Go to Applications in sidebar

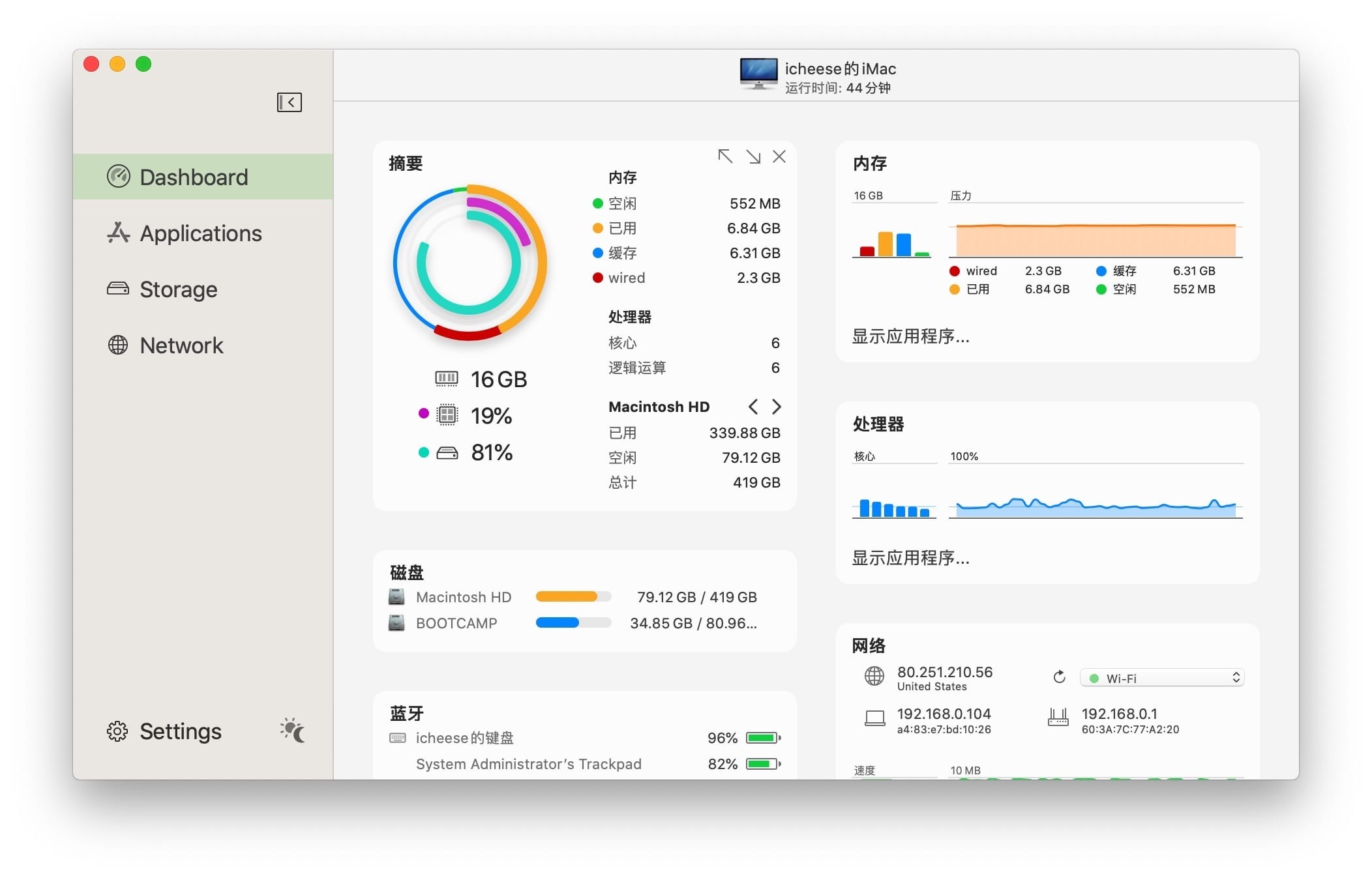[x=200, y=233]
